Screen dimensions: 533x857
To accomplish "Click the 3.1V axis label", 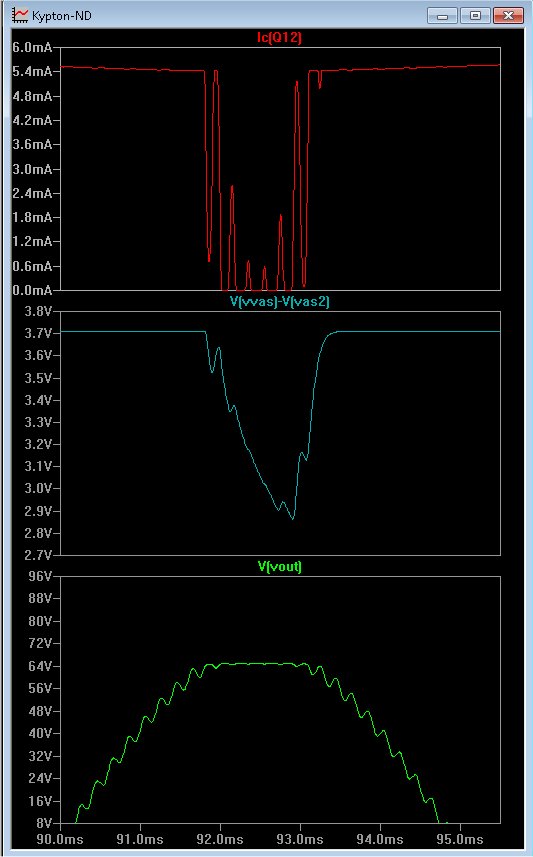I will 38,466.
